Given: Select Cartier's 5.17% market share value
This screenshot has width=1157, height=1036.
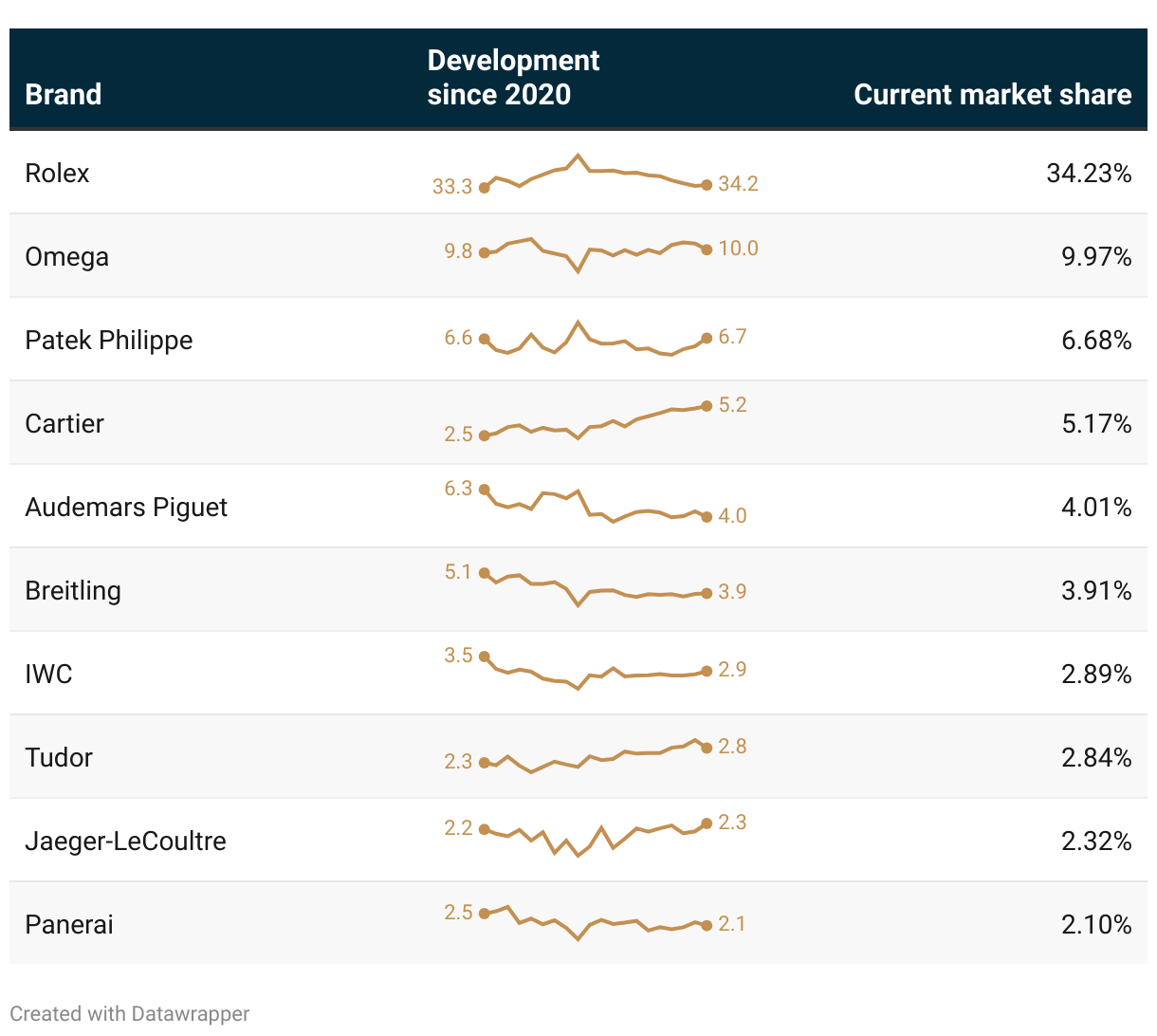Looking at the screenshot, I should click(1095, 424).
